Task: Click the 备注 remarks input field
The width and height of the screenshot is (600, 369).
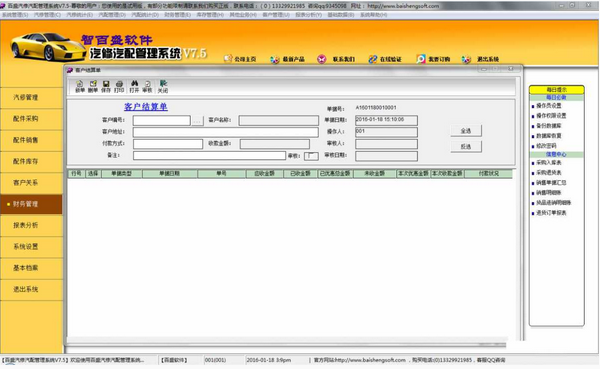Action: click(209, 155)
